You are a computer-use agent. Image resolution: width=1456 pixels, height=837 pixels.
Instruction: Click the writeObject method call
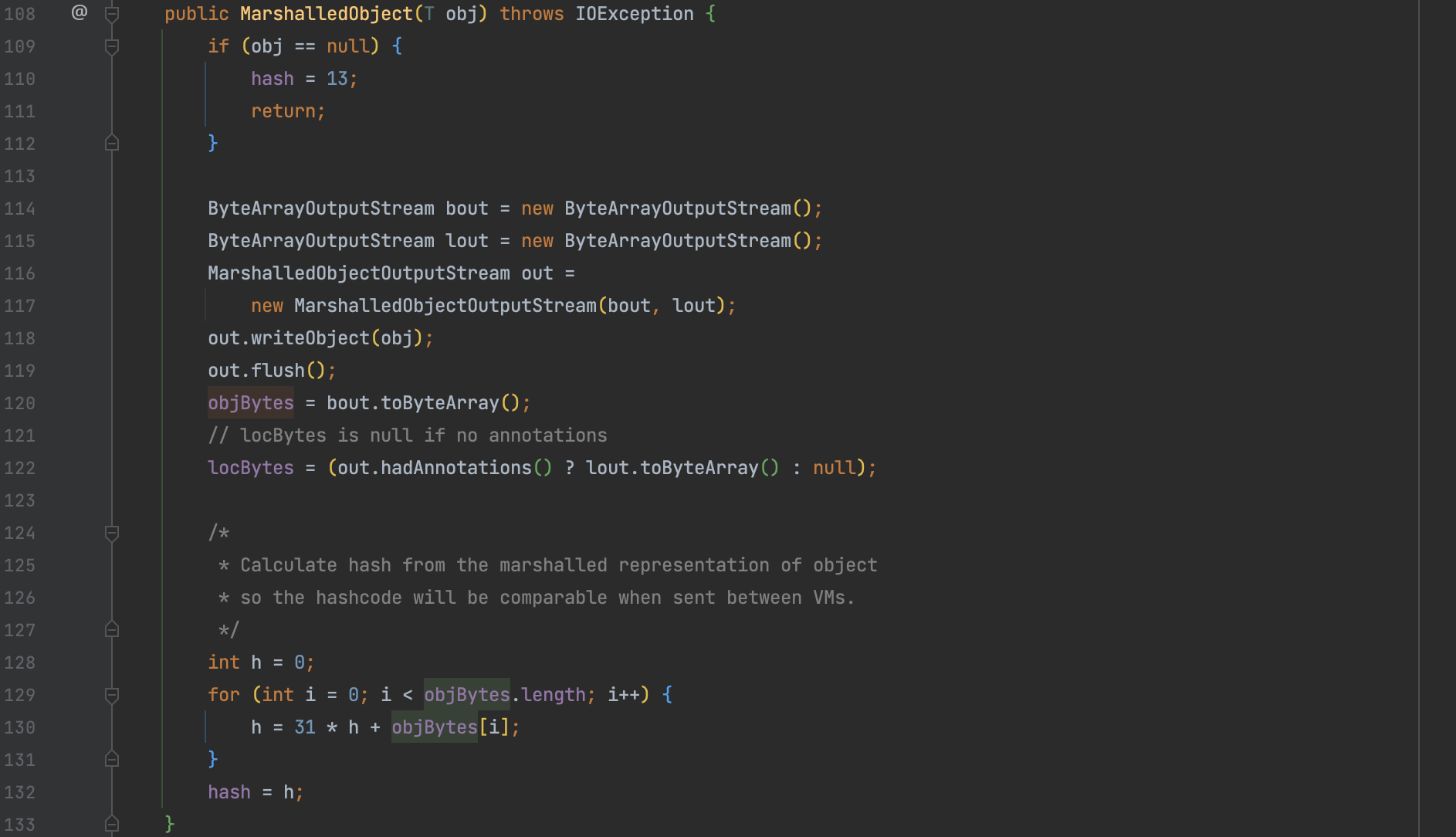(x=310, y=338)
